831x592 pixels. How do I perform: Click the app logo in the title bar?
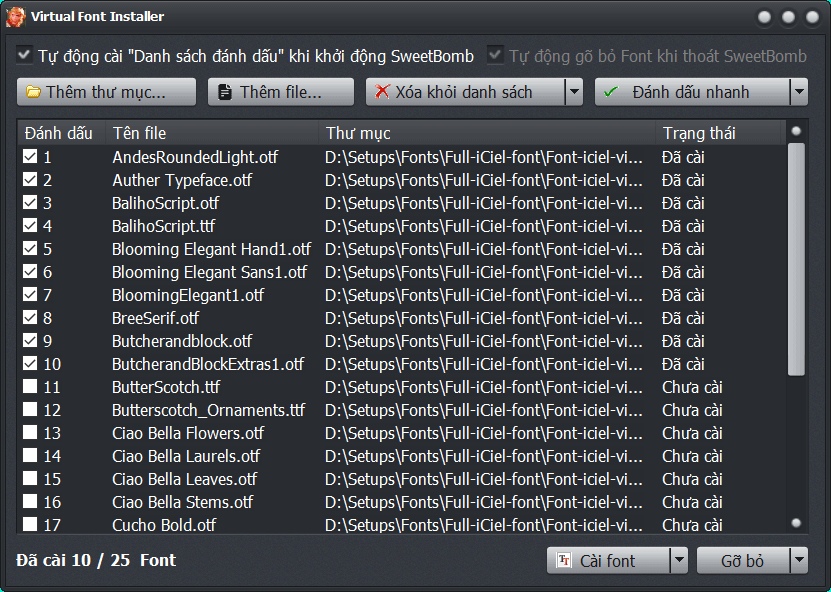pos(16,16)
